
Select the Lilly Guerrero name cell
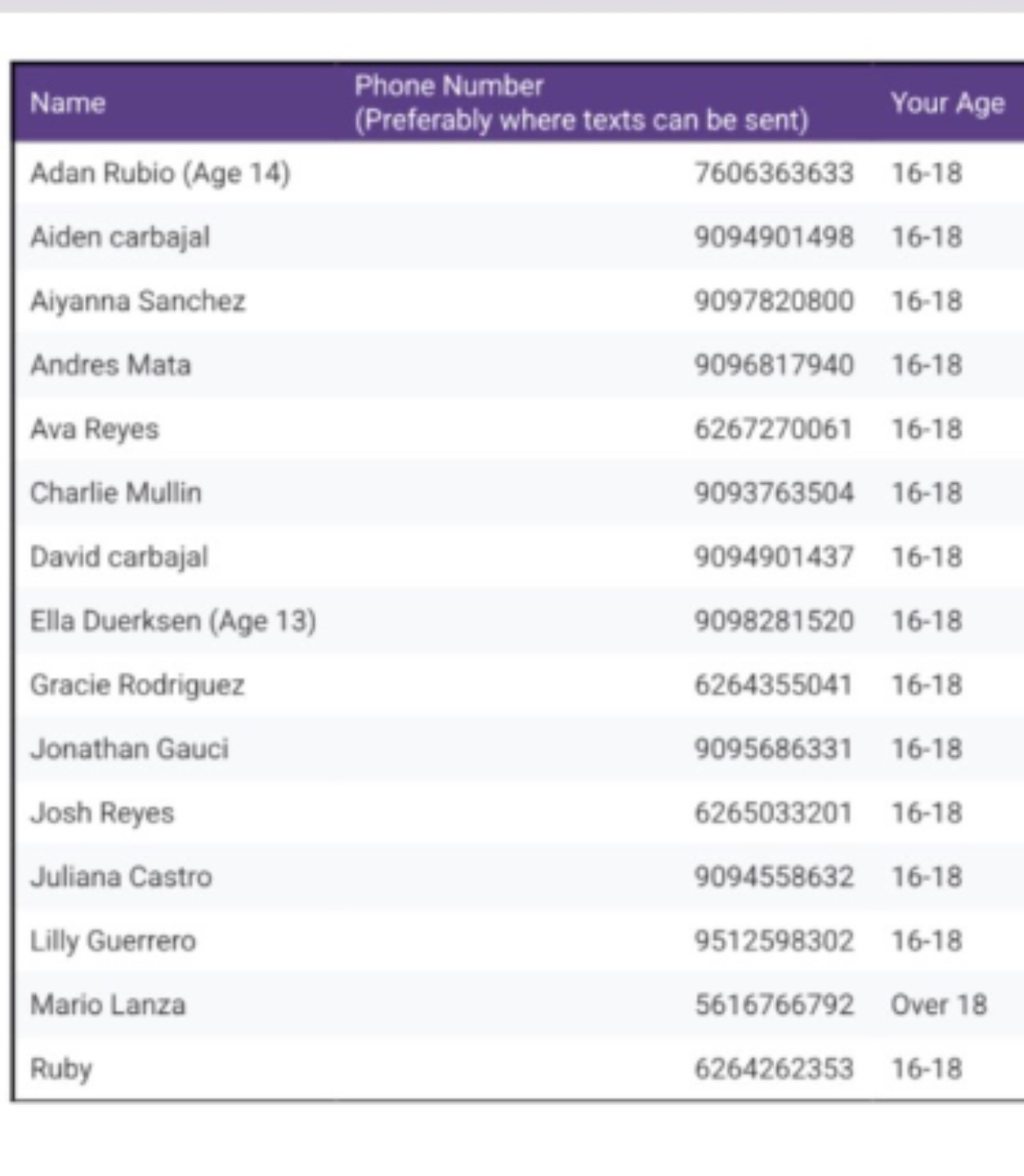113,941
